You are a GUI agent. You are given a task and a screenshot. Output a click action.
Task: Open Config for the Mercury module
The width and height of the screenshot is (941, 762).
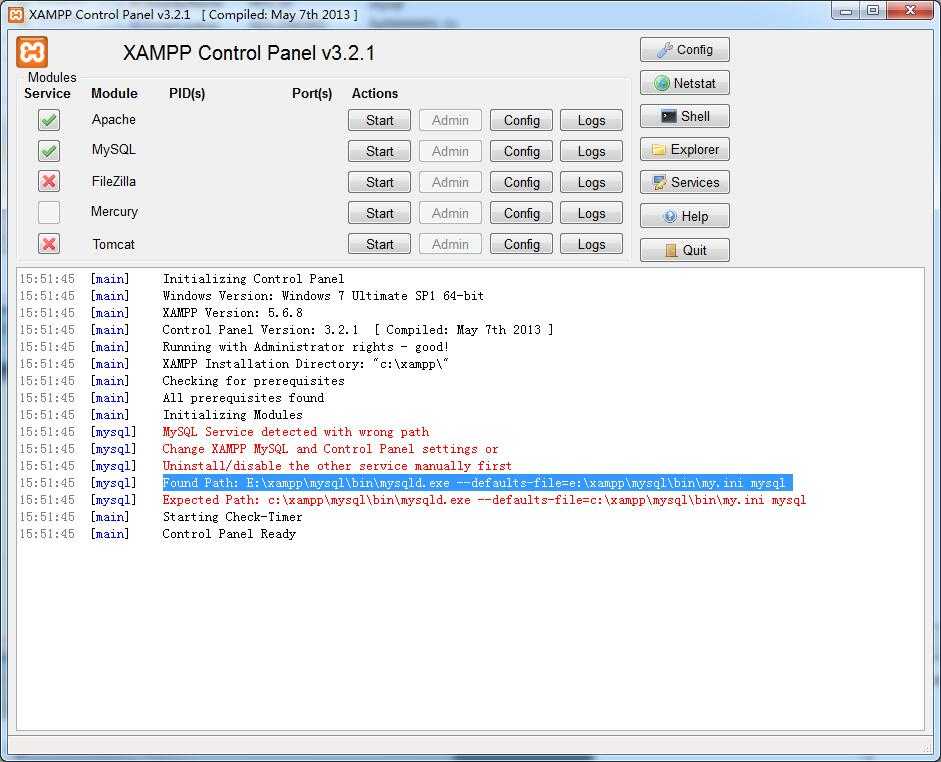522,214
